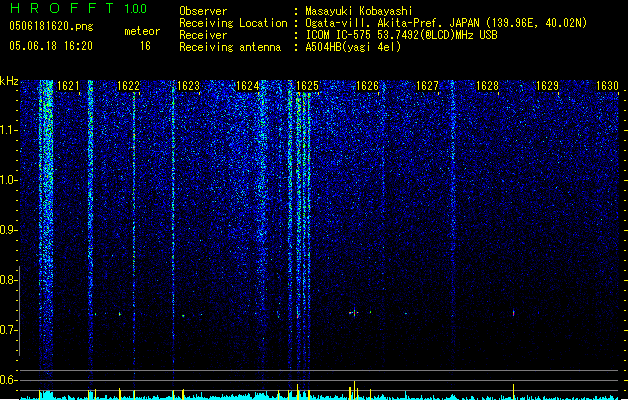Click the Receiver label

tap(203, 35)
